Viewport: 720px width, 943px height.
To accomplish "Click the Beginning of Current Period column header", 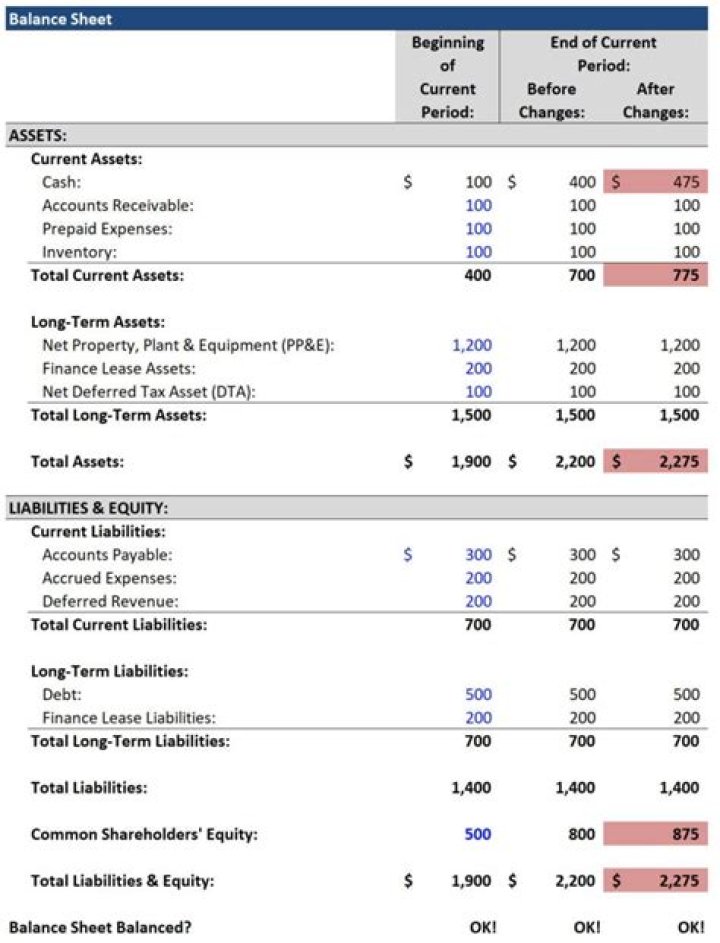I will tap(448, 77).
